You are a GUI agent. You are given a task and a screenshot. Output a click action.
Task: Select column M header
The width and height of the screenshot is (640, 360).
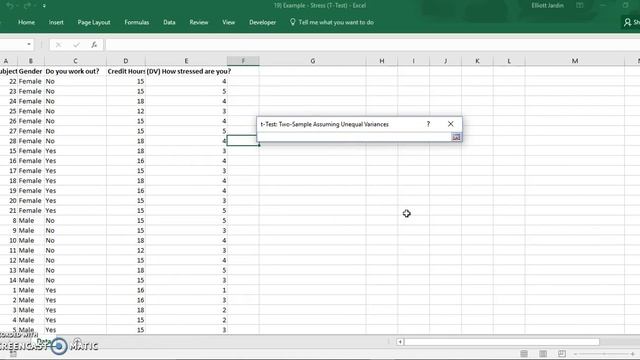pyautogui.click(x=575, y=61)
